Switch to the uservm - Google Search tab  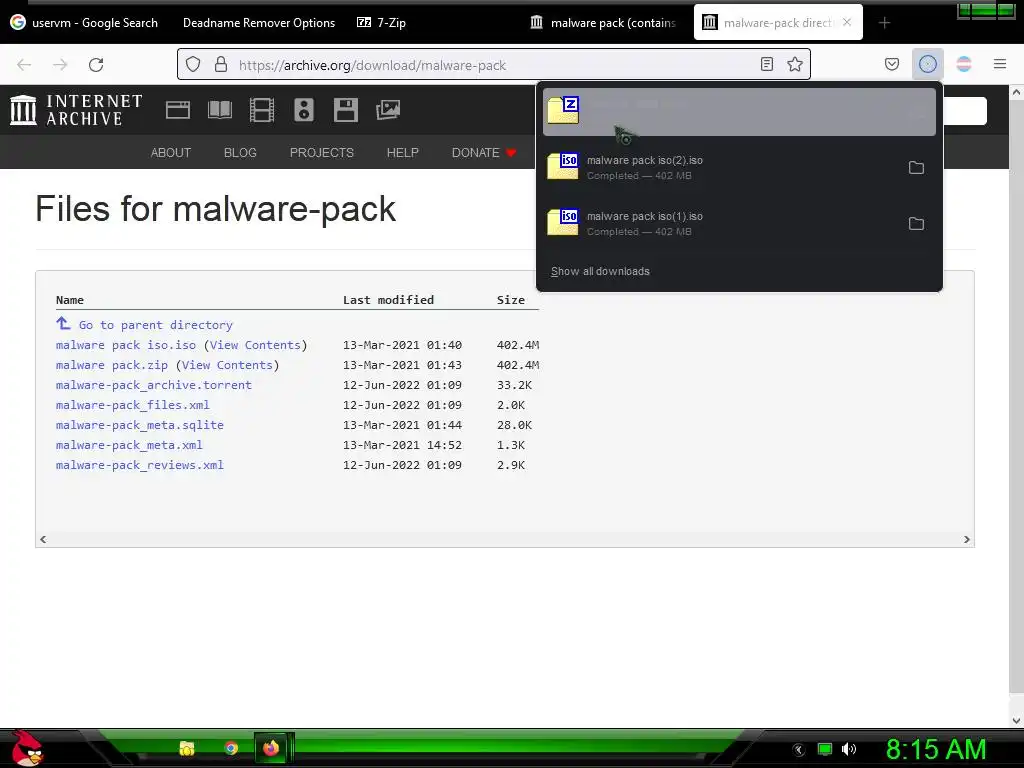pyautogui.click(x=85, y=23)
